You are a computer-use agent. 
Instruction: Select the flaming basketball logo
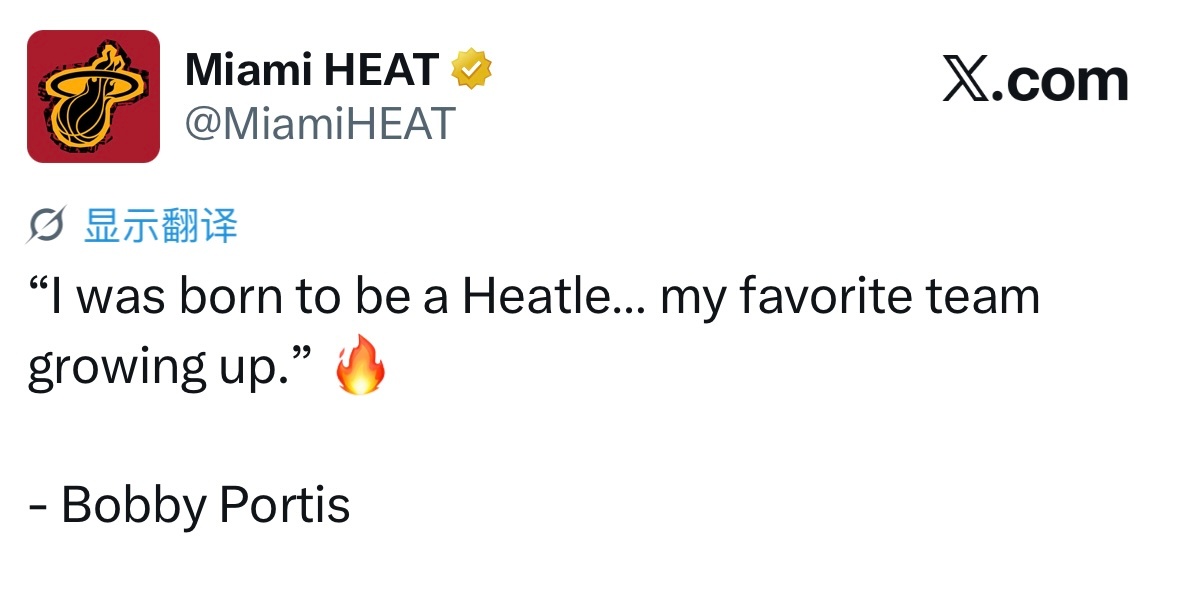pos(93,95)
